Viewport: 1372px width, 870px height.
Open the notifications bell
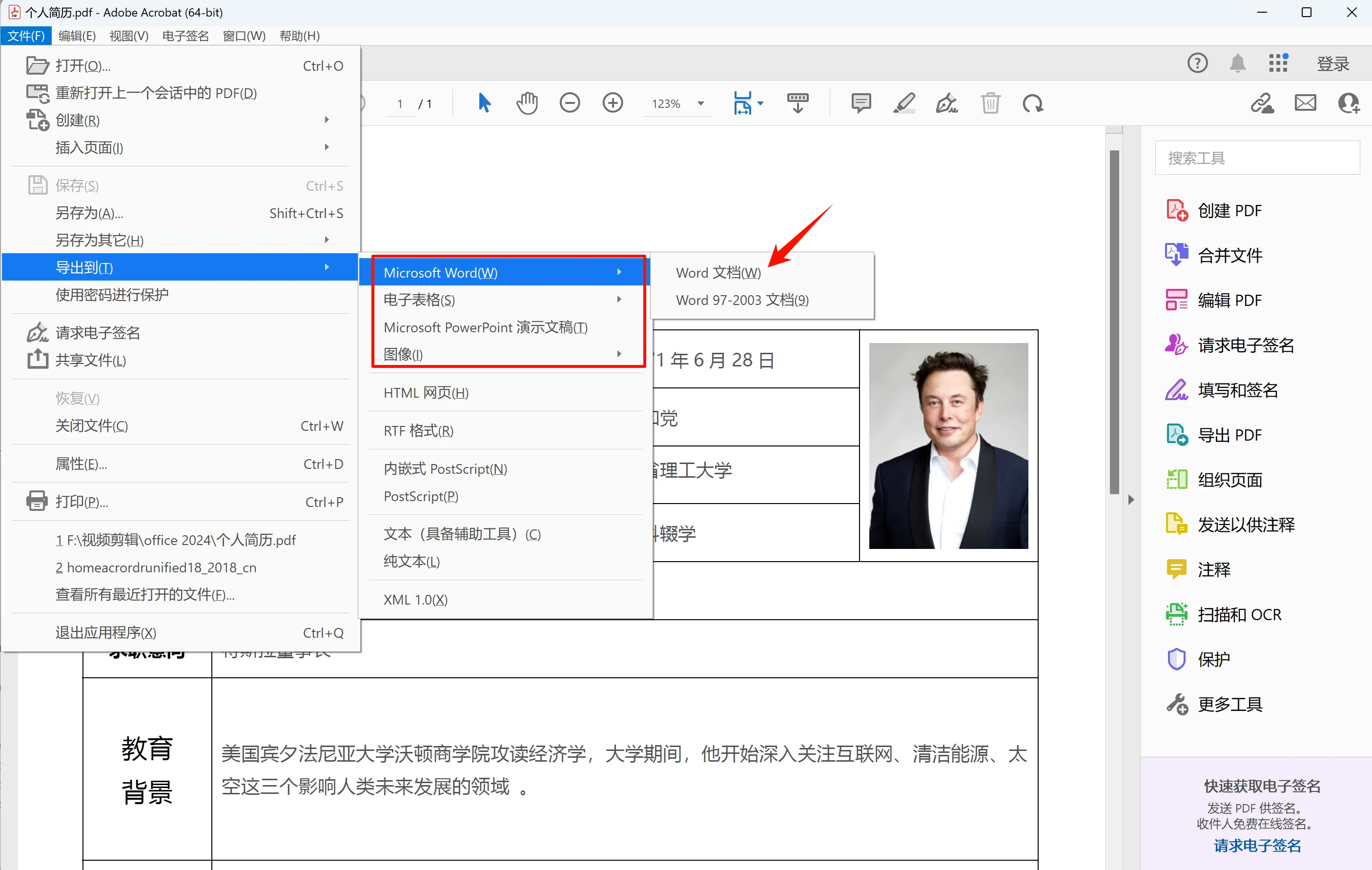[1237, 62]
